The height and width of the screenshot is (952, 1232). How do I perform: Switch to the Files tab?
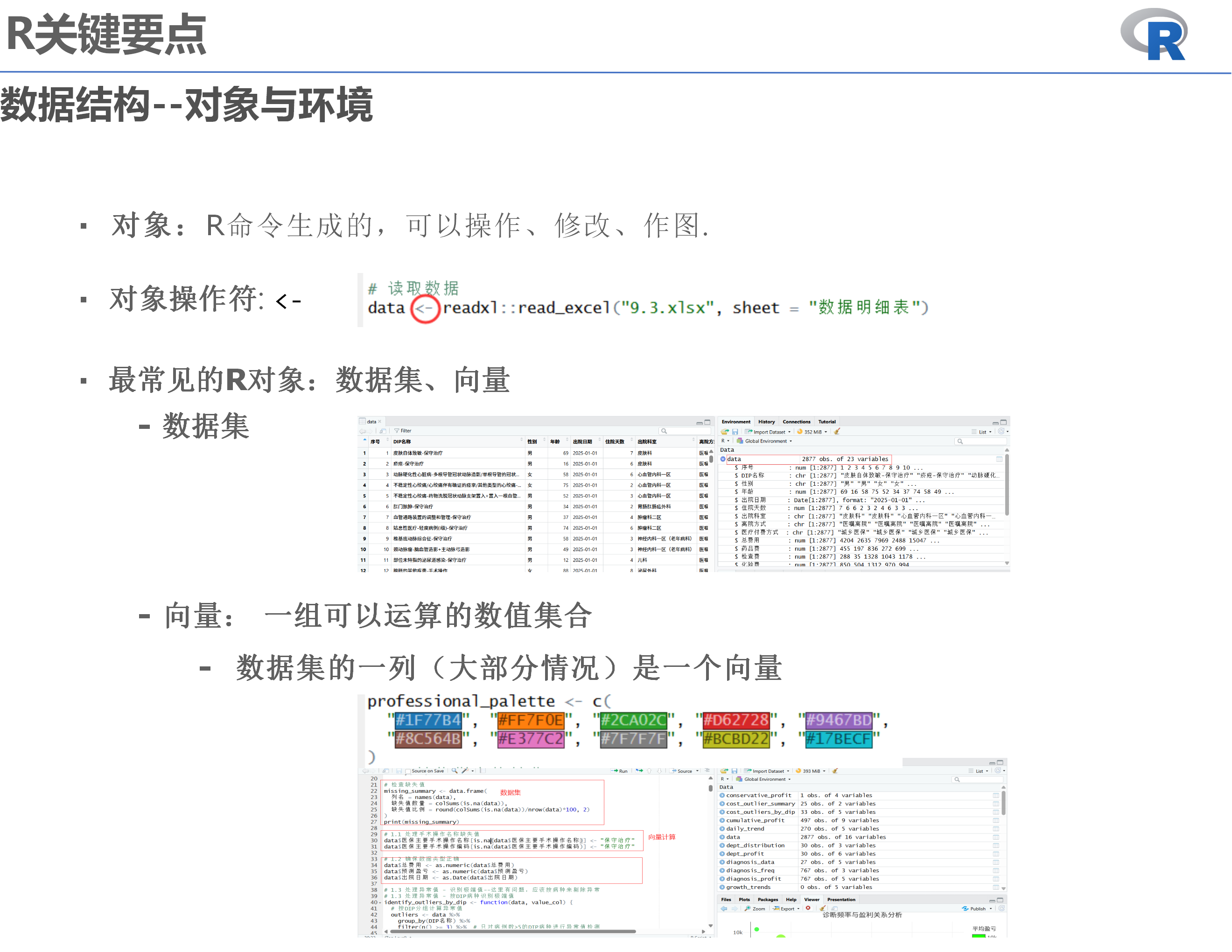coord(726,900)
